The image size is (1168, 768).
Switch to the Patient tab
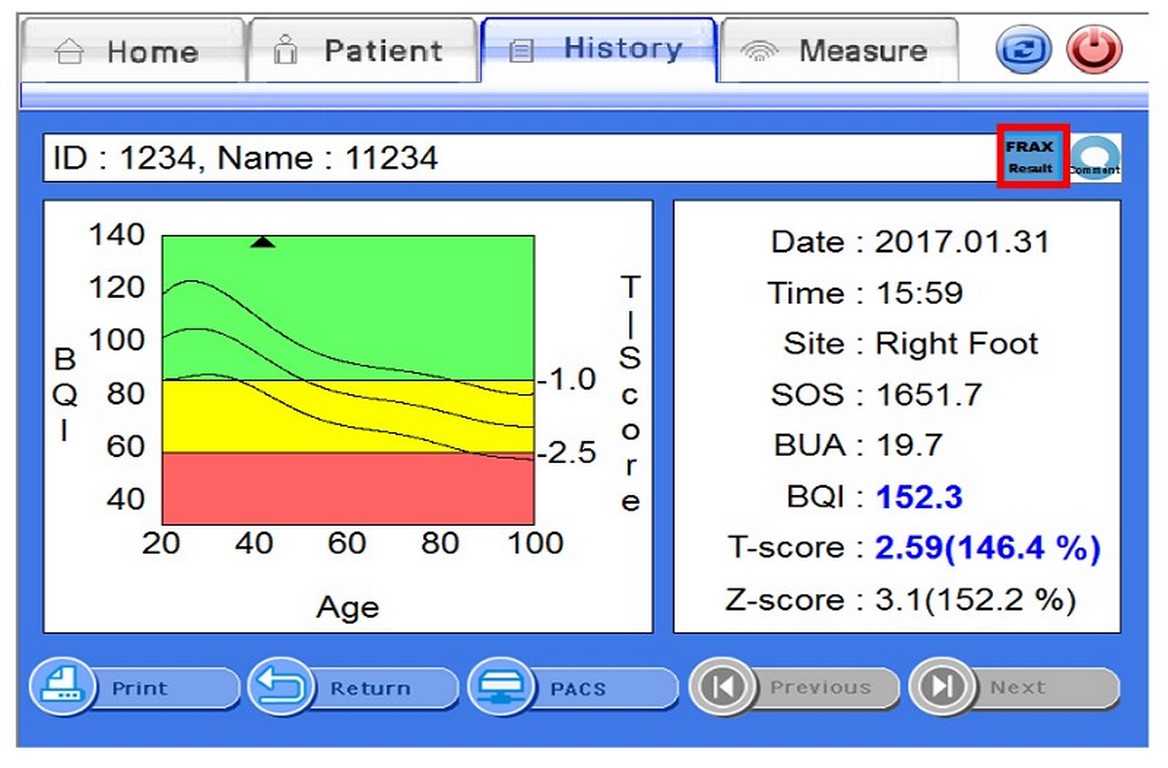click(363, 51)
